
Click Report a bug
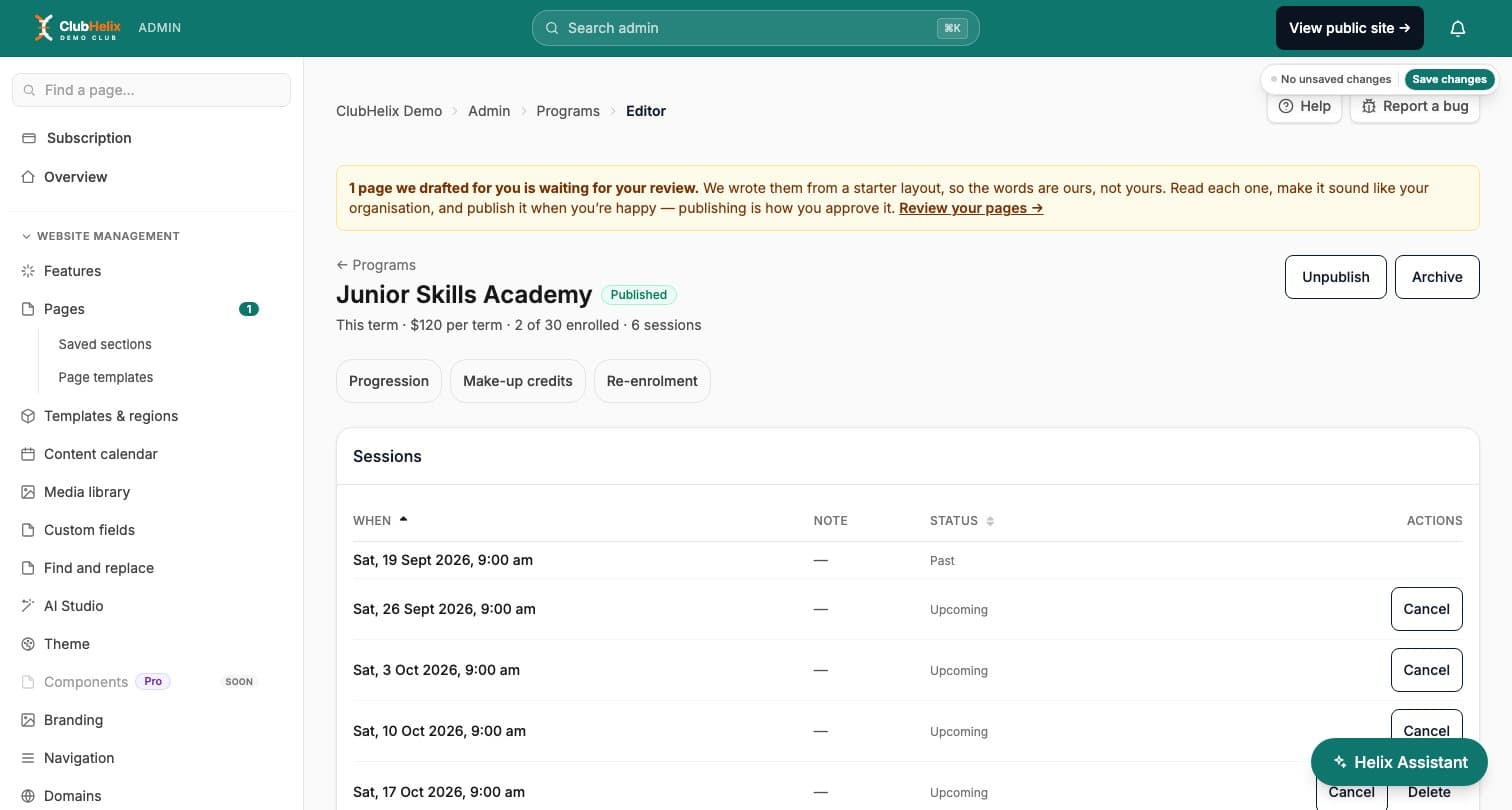pos(1415,106)
